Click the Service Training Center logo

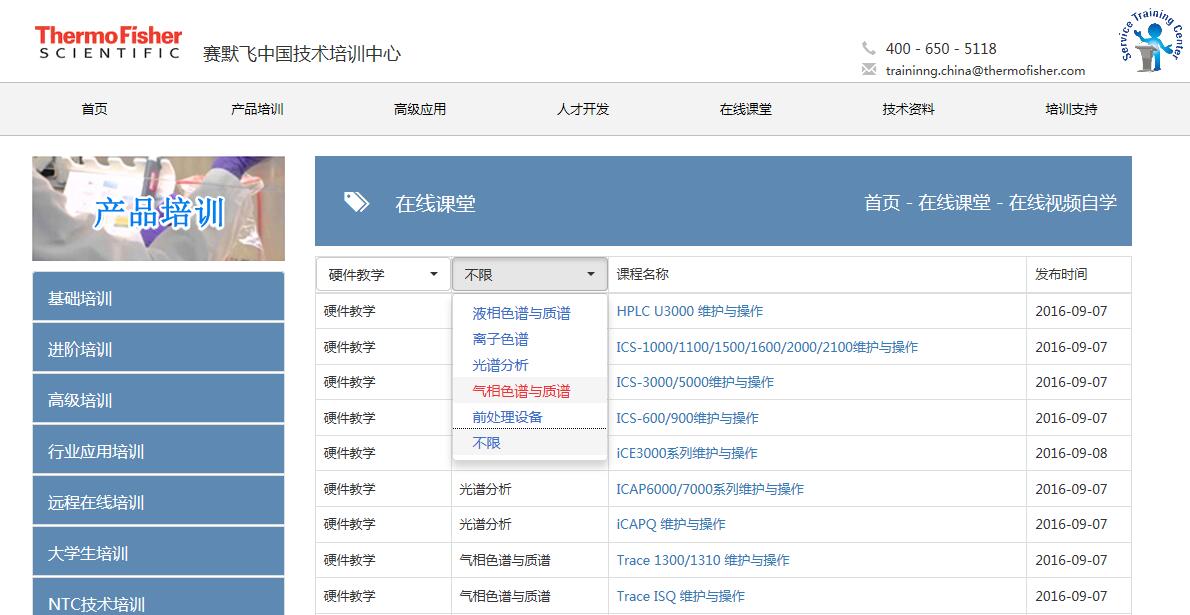(x=1153, y=42)
